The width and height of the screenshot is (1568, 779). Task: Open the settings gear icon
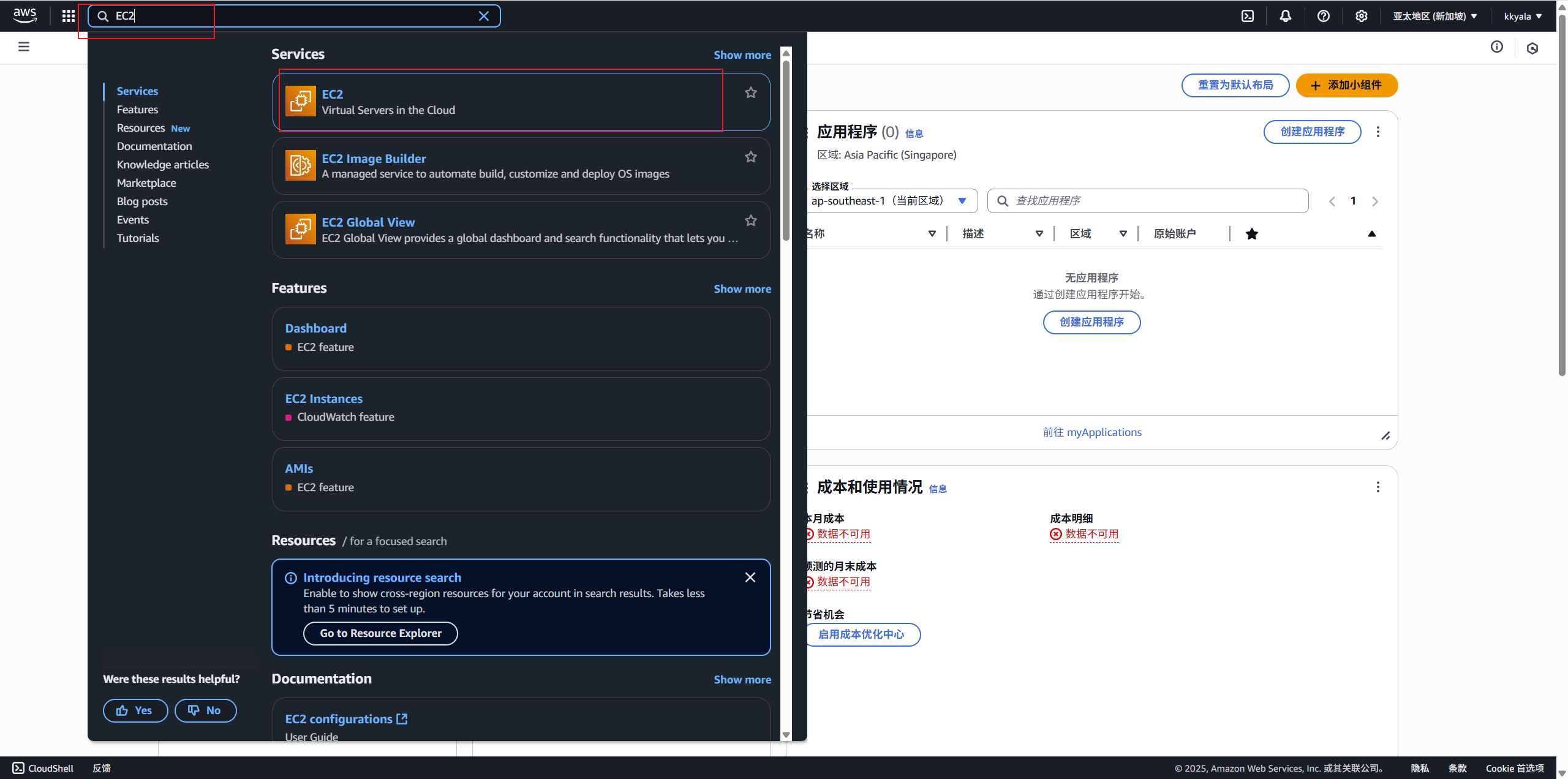tap(1362, 16)
